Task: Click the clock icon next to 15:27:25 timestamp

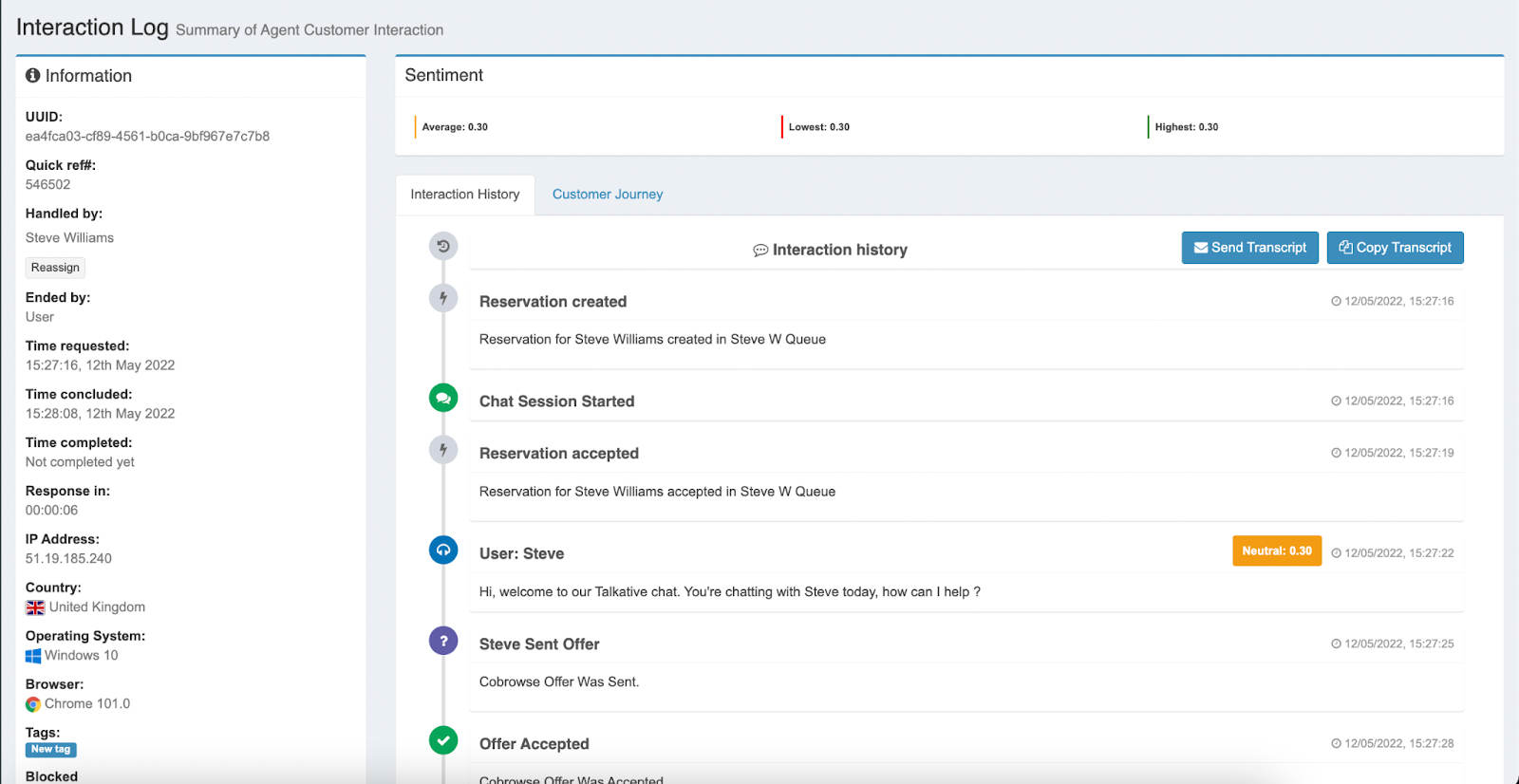Action: coord(1336,644)
